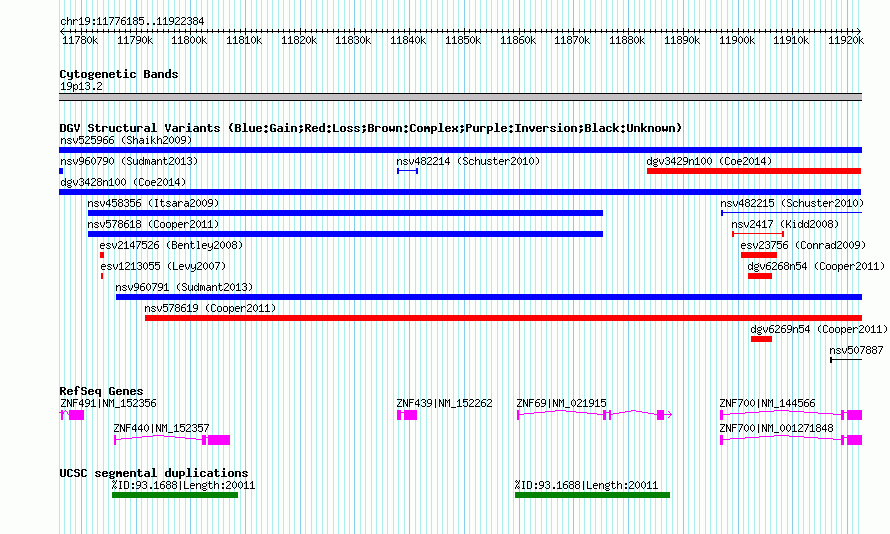Click the esv2147526 small red loss marker
The width and height of the screenshot is (890, 534).
pyautogui.click(x=102, y=255)
